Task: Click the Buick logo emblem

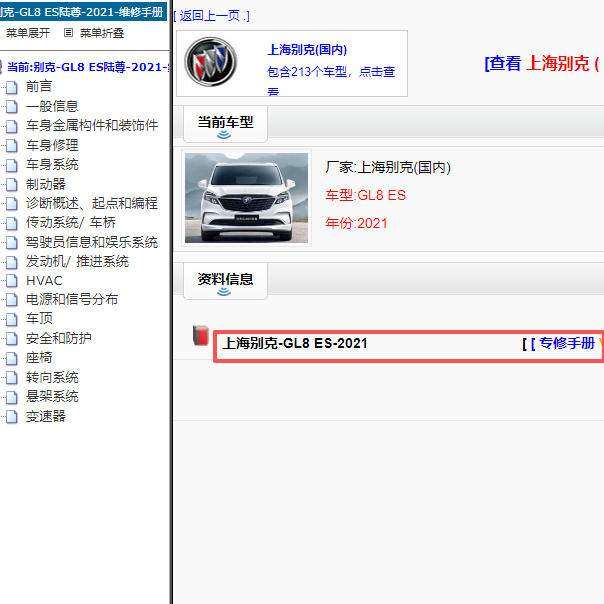Action: 210,62
